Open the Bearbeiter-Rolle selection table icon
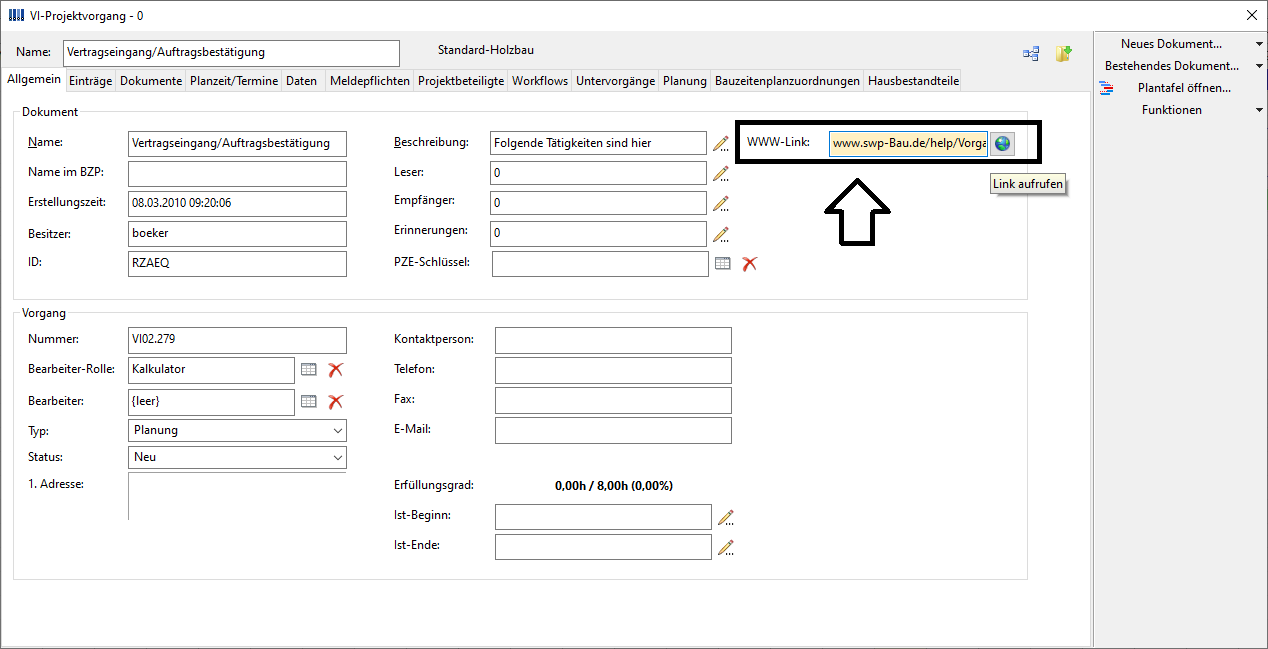This screenshot has height=649, width=1268. [309, 370]
